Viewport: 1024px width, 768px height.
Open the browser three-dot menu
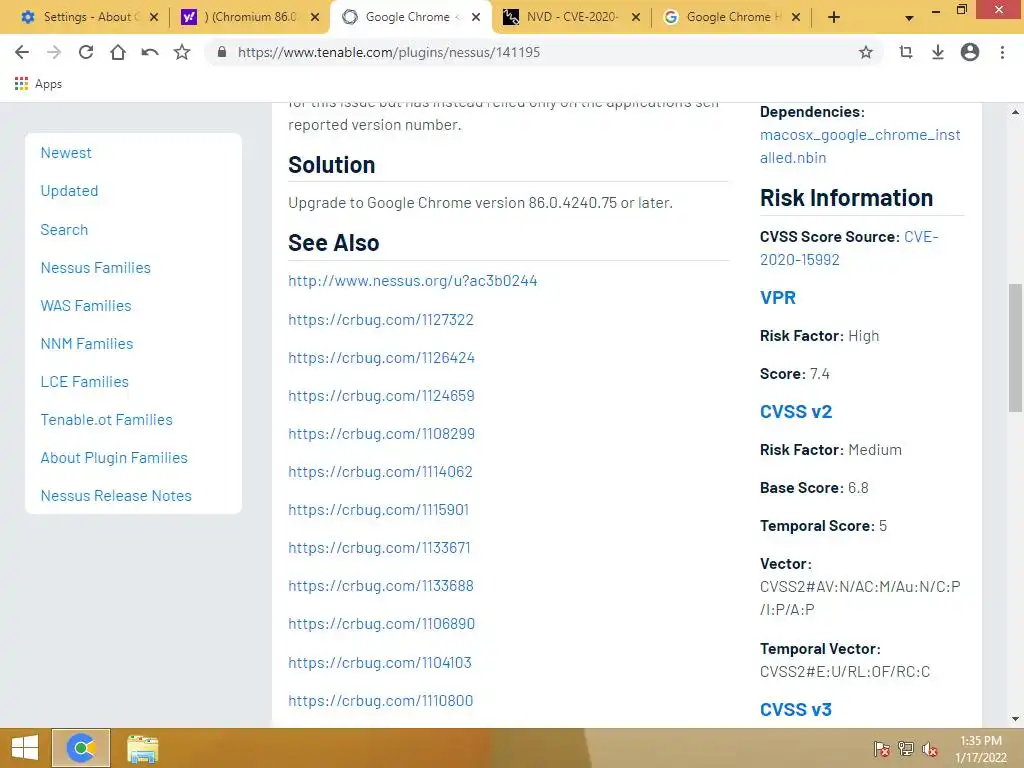[1002, 52]
